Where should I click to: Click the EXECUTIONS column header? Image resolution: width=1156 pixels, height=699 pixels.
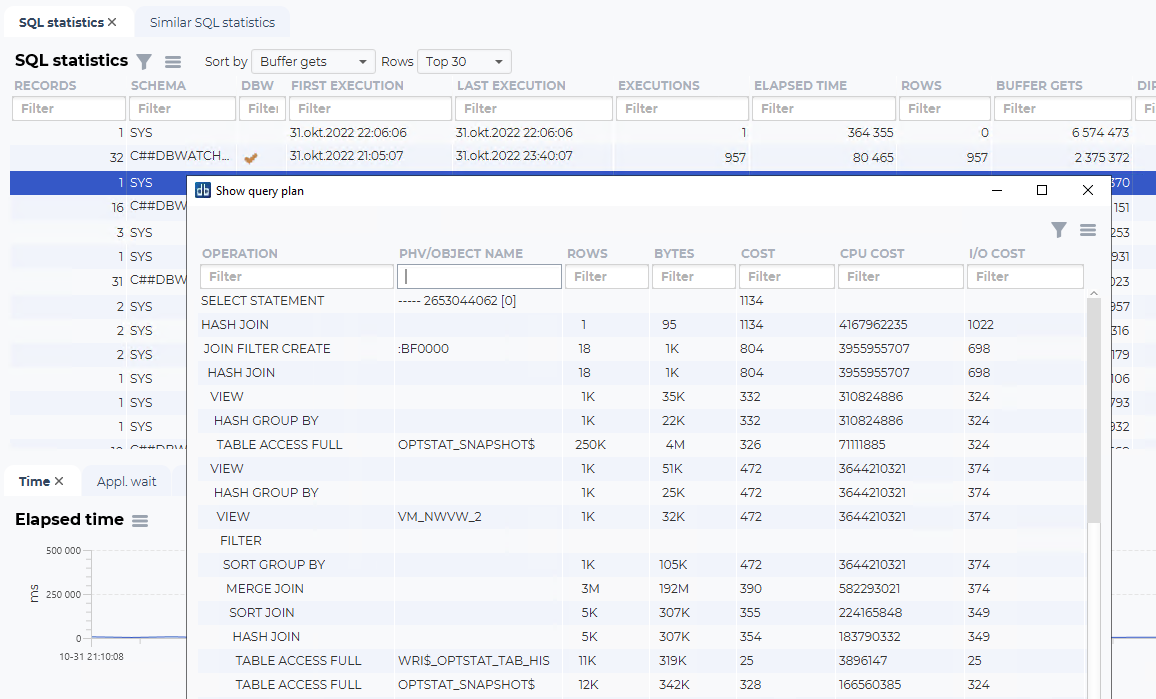point(656,86)
